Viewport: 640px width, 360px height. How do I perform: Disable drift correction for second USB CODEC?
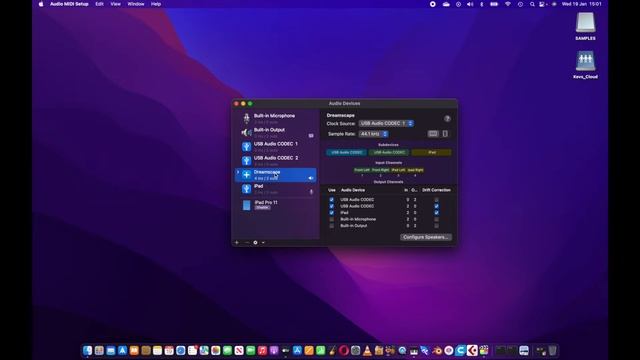point(436,206)
